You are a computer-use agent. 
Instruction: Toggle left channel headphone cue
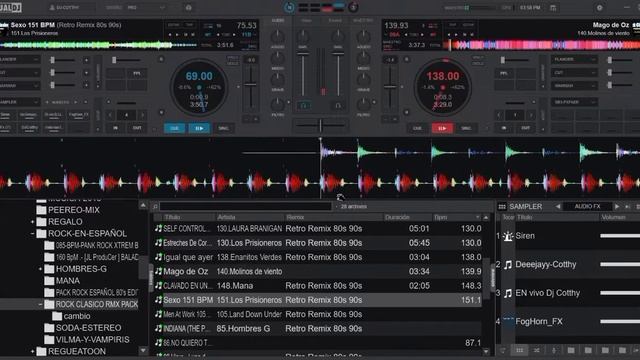303,105
